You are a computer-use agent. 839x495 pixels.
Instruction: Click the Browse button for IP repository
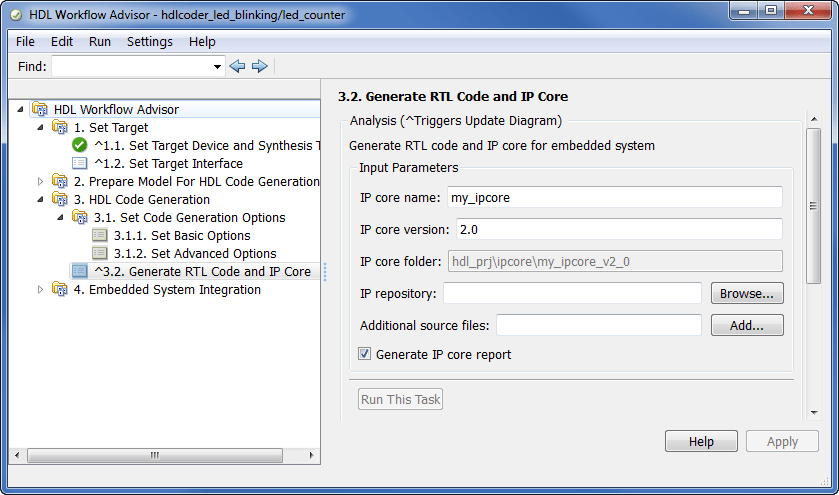(747, 294)
